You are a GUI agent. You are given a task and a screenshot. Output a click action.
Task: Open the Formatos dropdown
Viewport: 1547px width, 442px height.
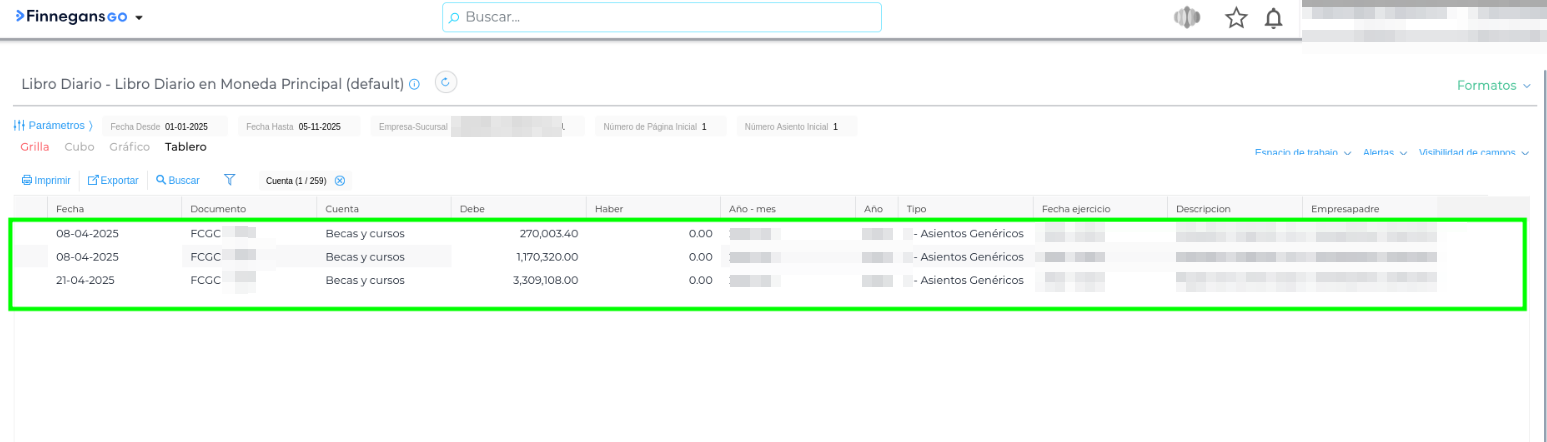[x=1493, y=86]
